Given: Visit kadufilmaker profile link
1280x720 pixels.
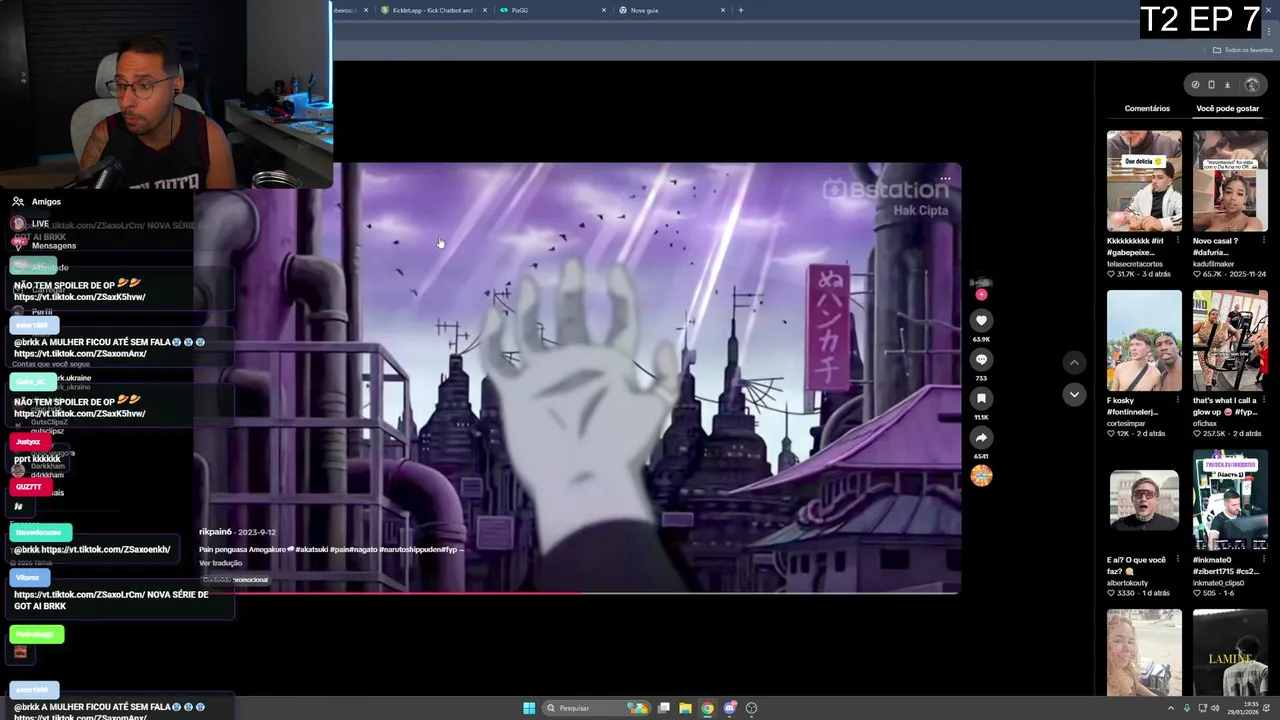Looking at the screenshot, I should click(x=1214, y=264).
